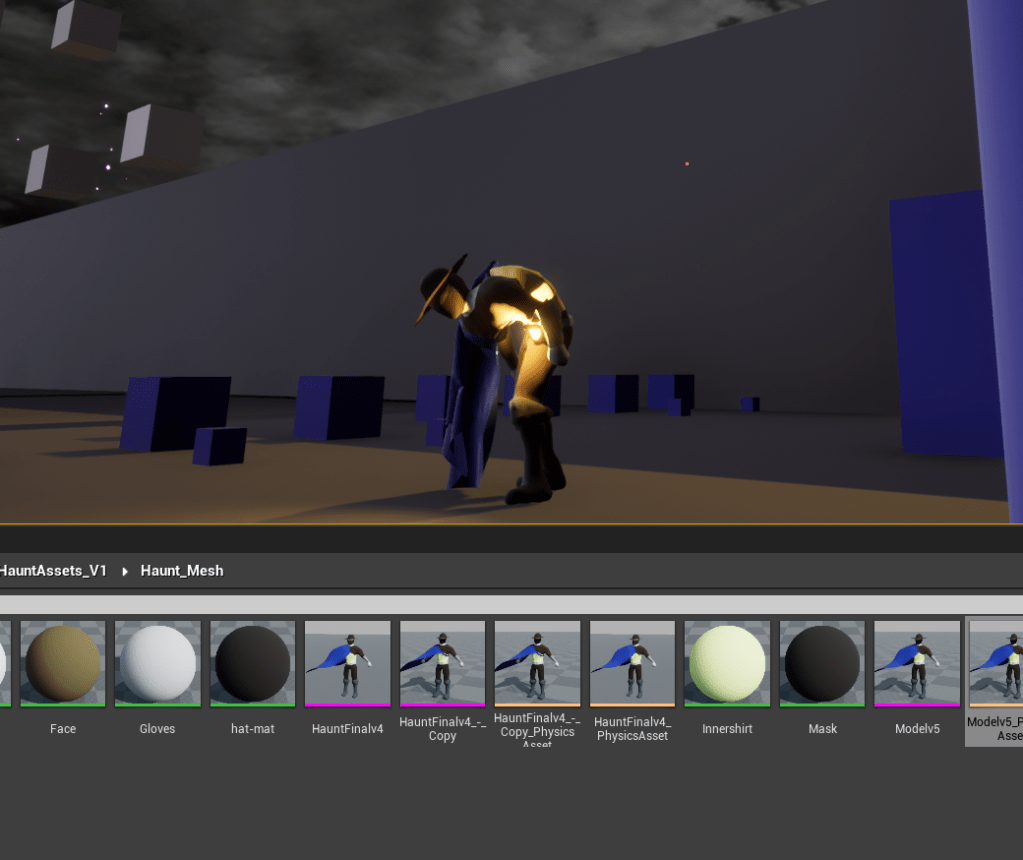Click the Mask material thumbnail
This screenshot has width=1023, height=860.
[x=822, y=663]
